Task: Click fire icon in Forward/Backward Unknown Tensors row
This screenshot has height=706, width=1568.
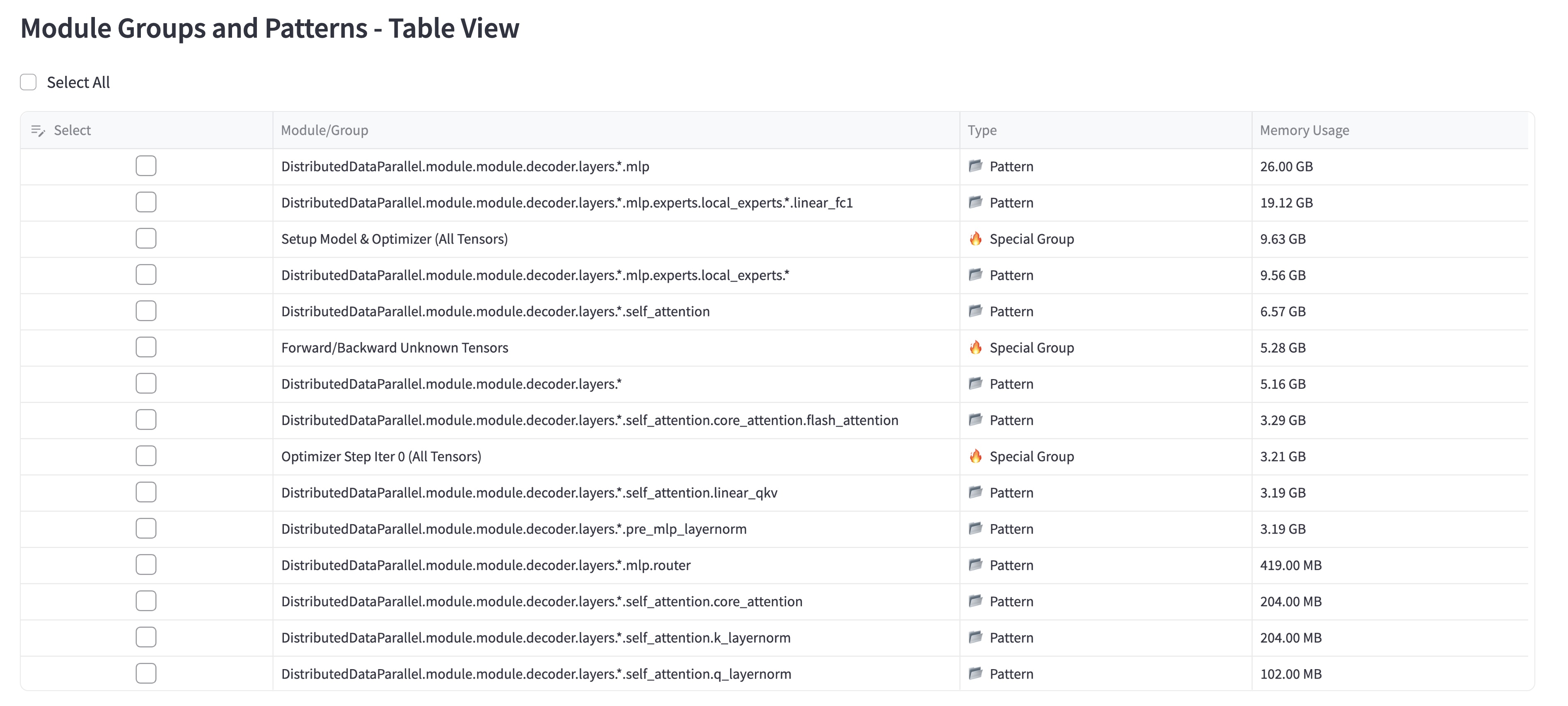Action: coord(975,348)
